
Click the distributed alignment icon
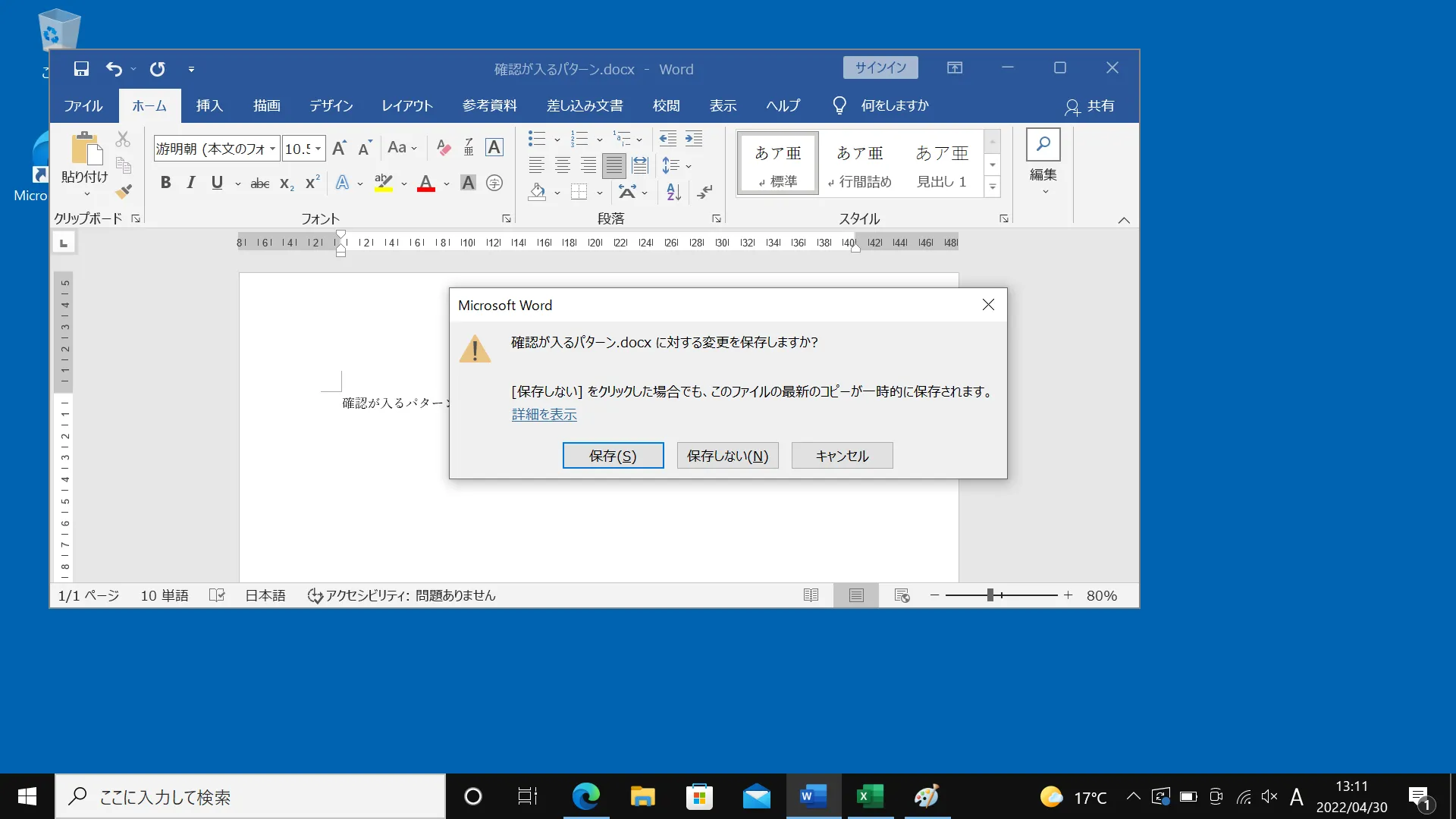click(x=640, y=165)
